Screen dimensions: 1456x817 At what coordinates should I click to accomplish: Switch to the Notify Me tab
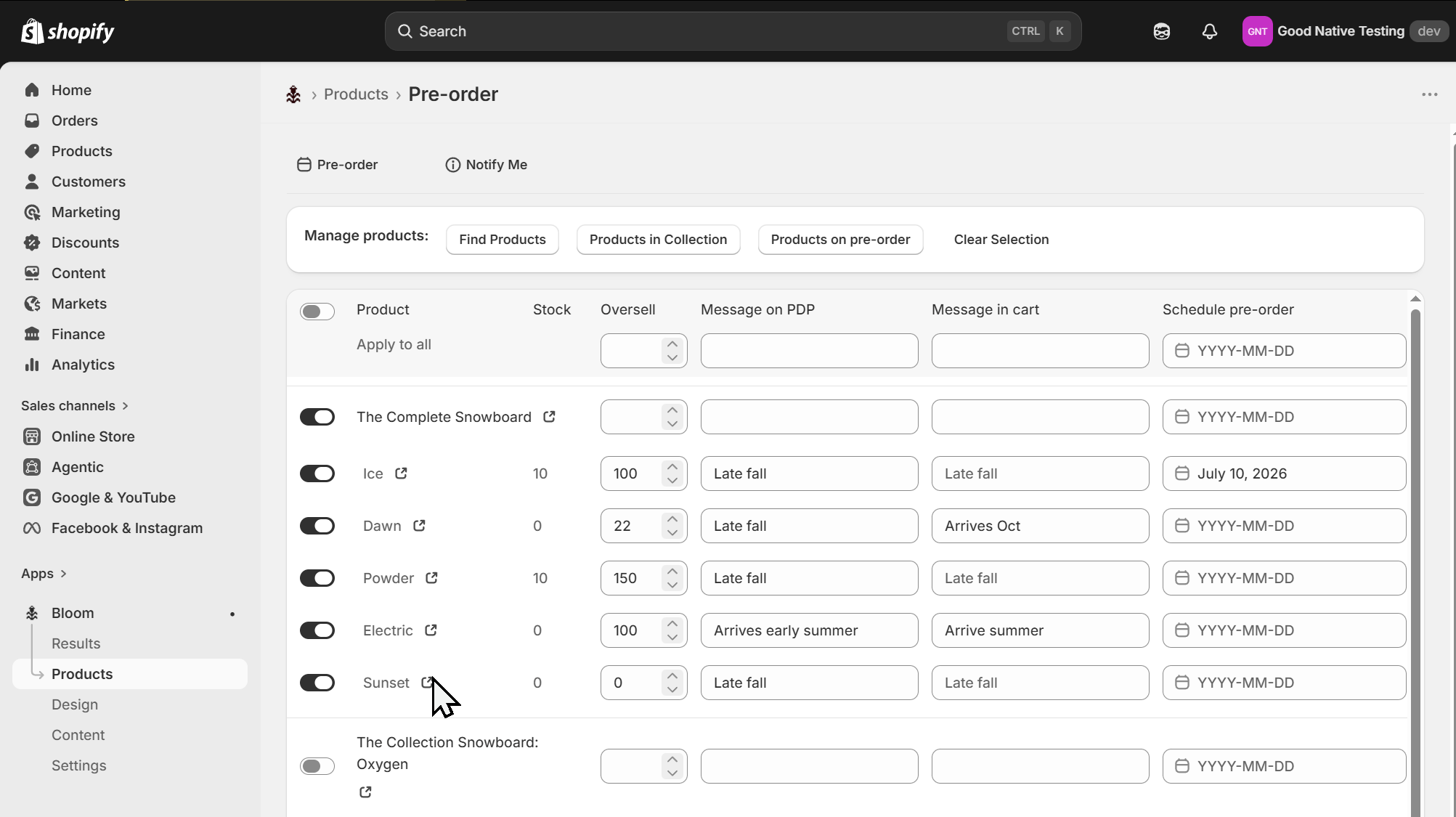tap(487, 165)
